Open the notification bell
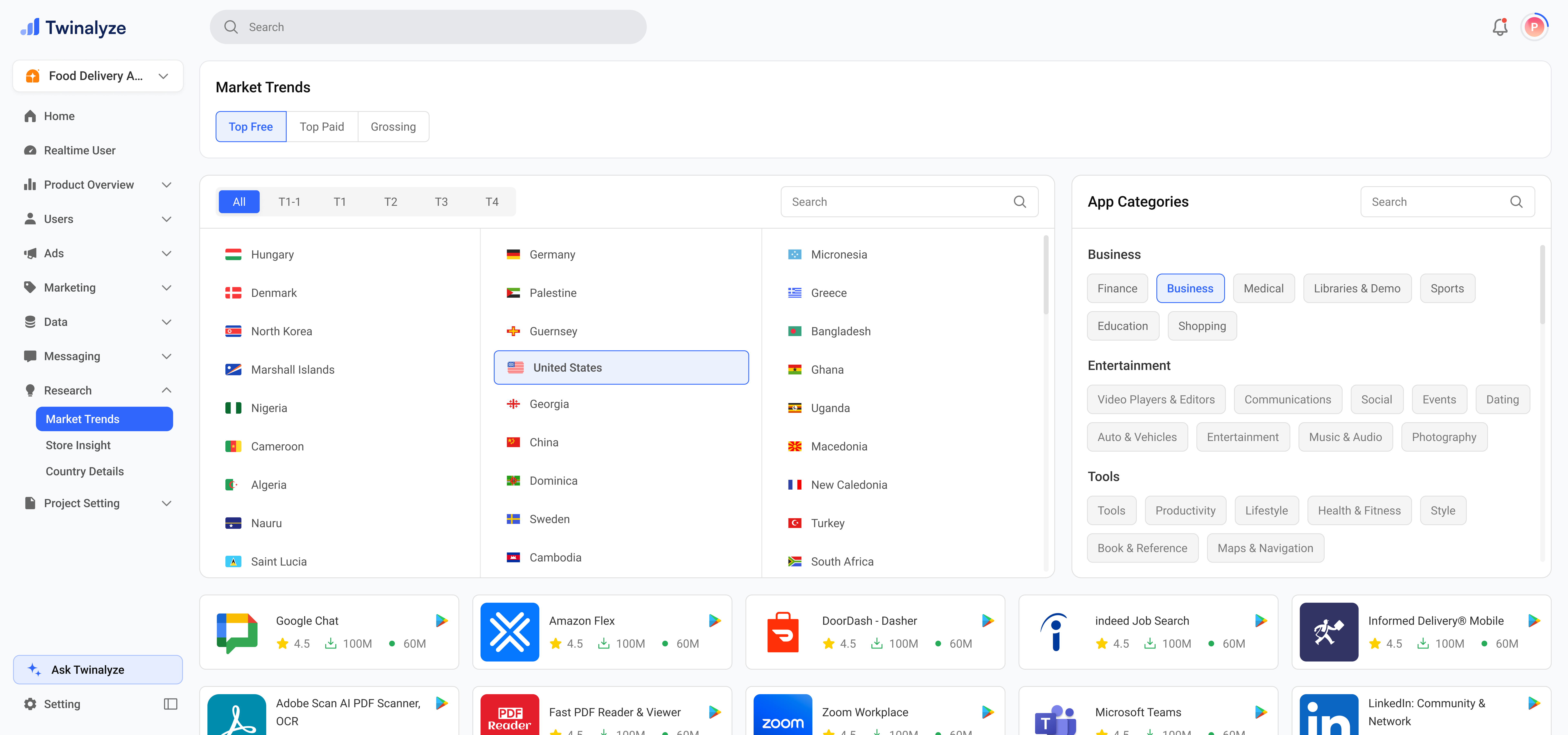Image resolution: width=1568 pixels, height=735 pixels. (1500, 27)
